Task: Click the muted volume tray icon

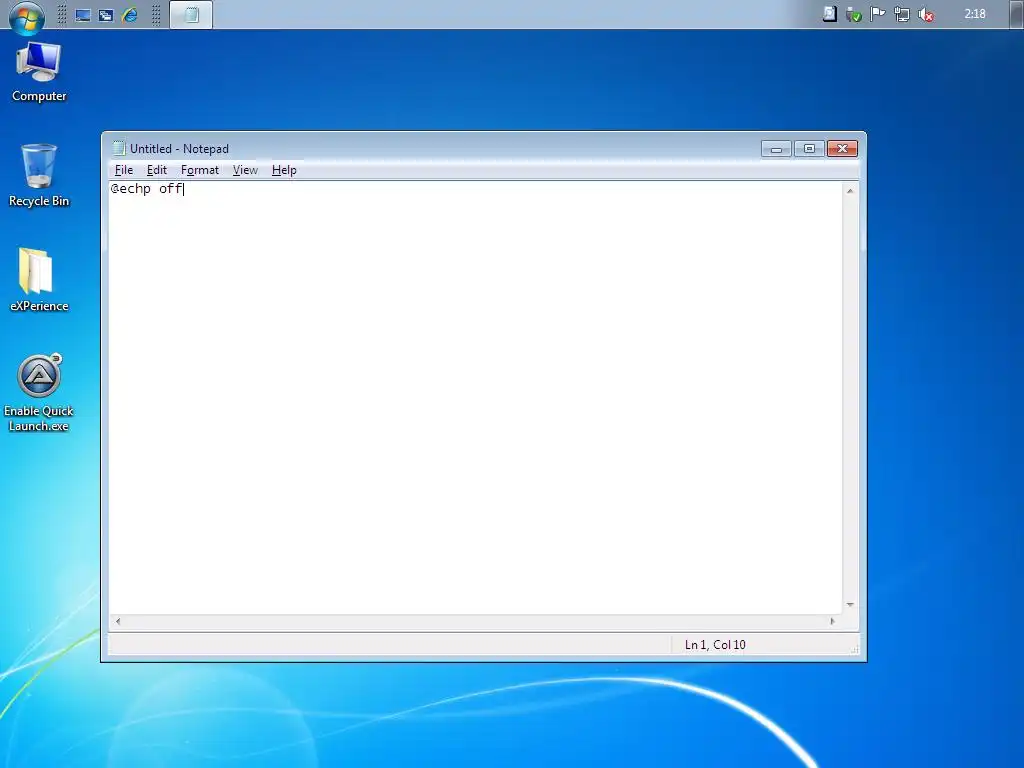Action: tap(926, 14)
